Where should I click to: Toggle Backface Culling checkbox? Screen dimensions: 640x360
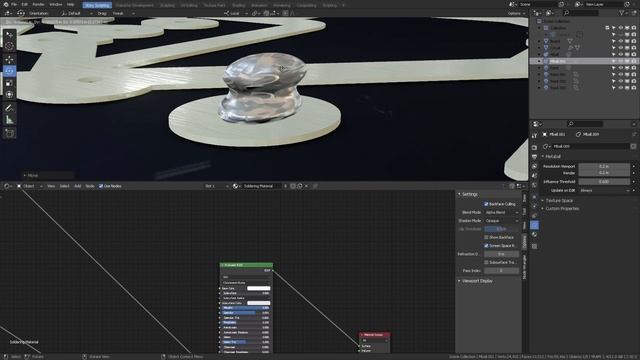pos(486,204)
